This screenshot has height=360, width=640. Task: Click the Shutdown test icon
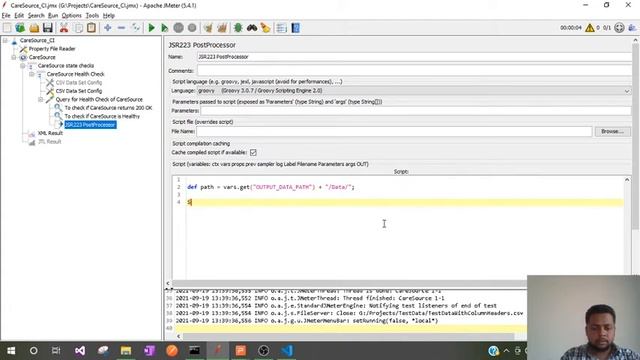192,28
